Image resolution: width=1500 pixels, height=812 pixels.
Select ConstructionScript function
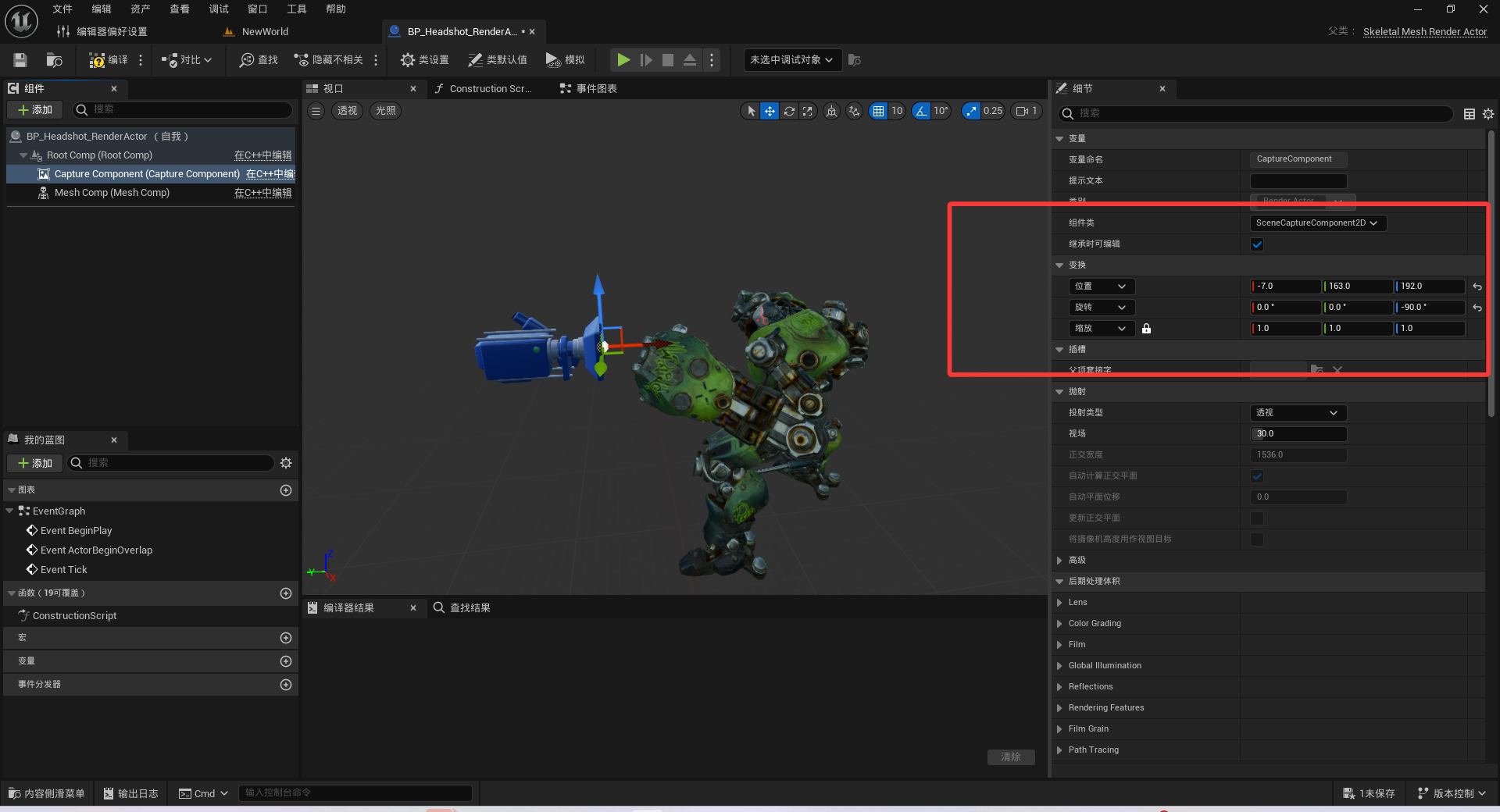(74, 616)
